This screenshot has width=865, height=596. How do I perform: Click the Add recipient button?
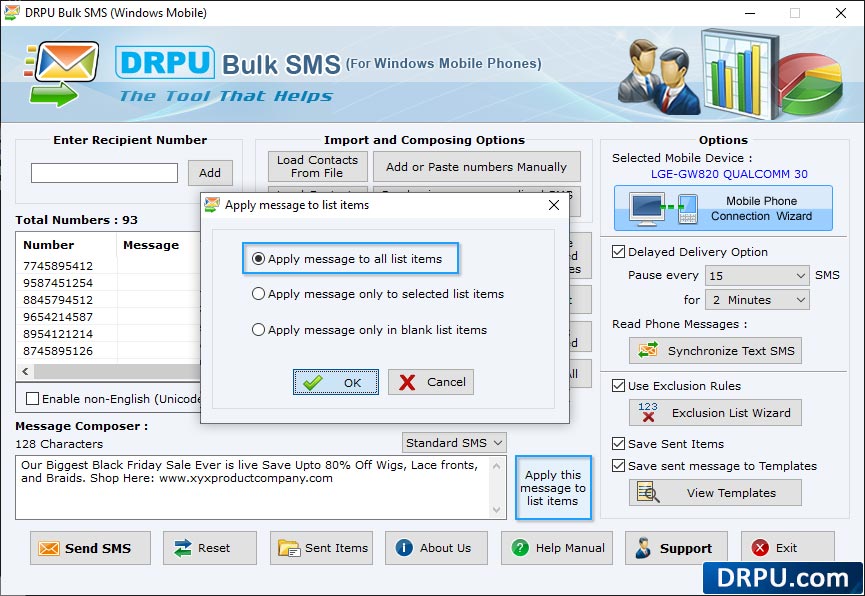(210, 173)
